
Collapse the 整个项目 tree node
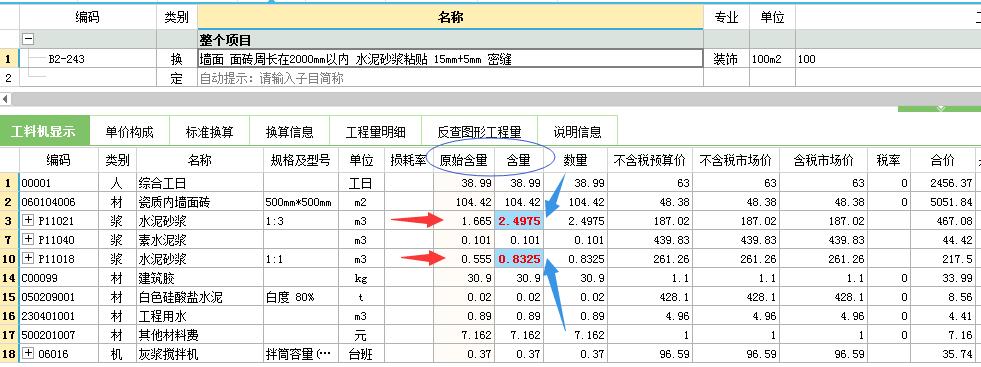[28, 39]
